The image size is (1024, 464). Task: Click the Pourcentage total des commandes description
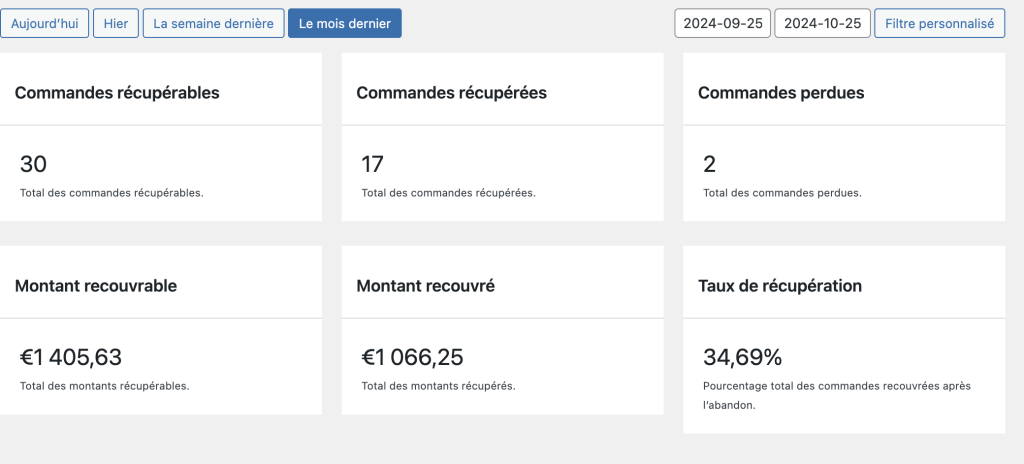point(836,386)
